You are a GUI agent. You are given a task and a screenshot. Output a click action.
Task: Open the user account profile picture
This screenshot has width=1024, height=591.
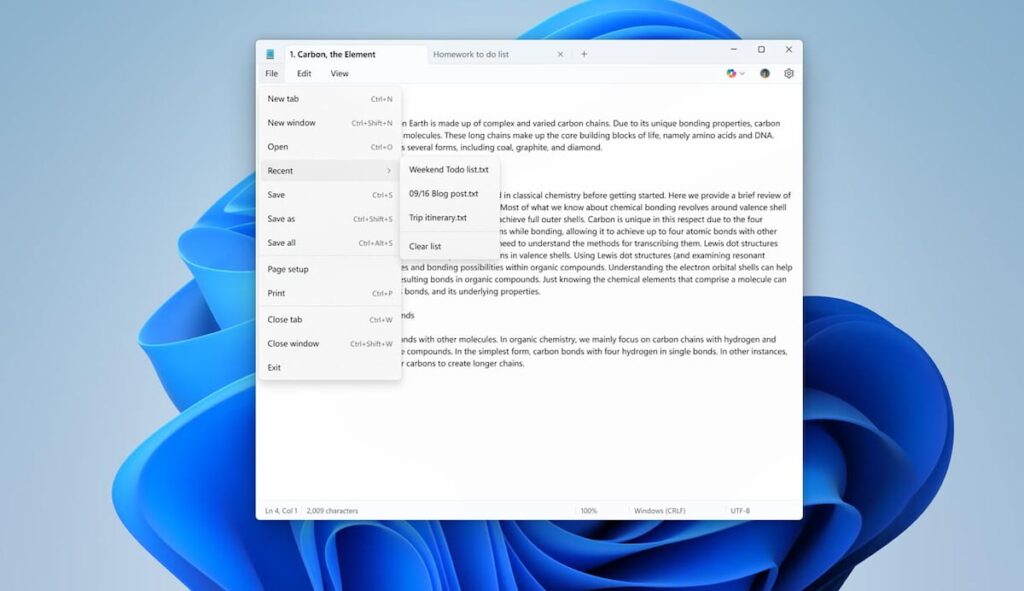(x=765, y=74)
